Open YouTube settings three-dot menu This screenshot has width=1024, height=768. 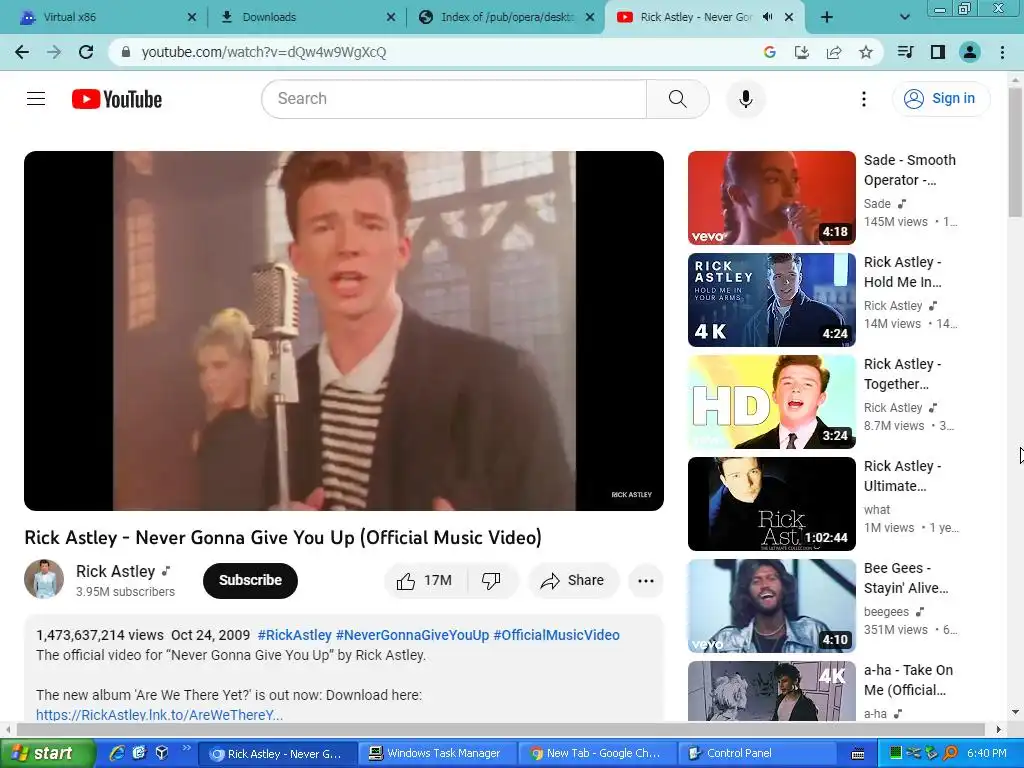pos(864,99)
